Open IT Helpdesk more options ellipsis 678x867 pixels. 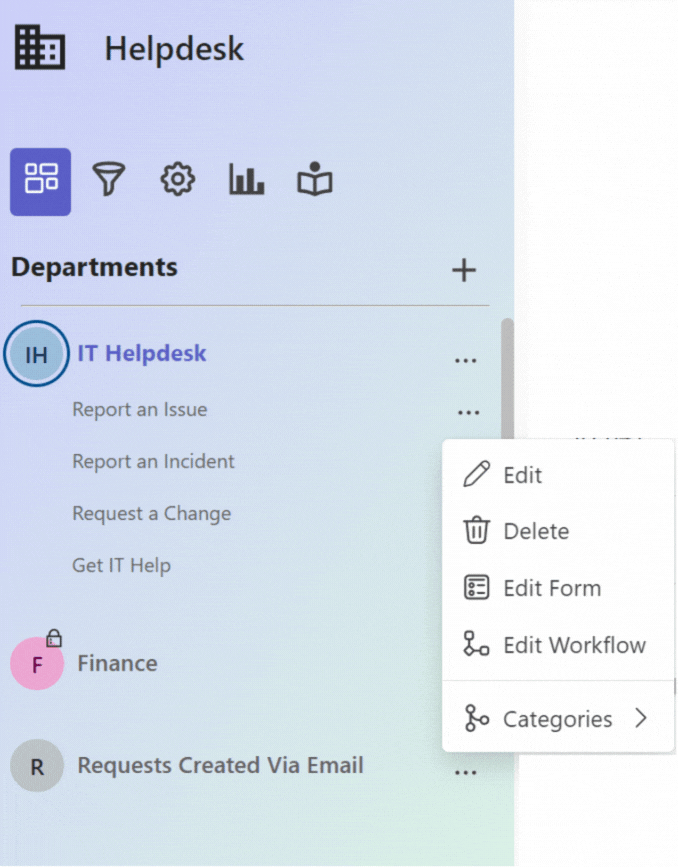click(466, 361)
